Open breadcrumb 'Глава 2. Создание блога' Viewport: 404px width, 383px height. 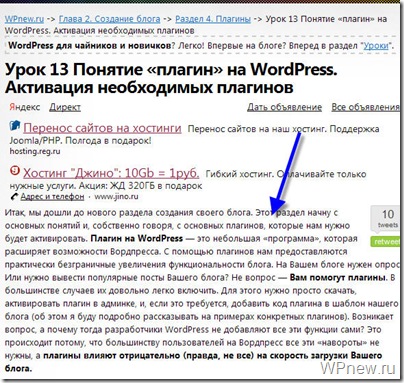[109, 19]
